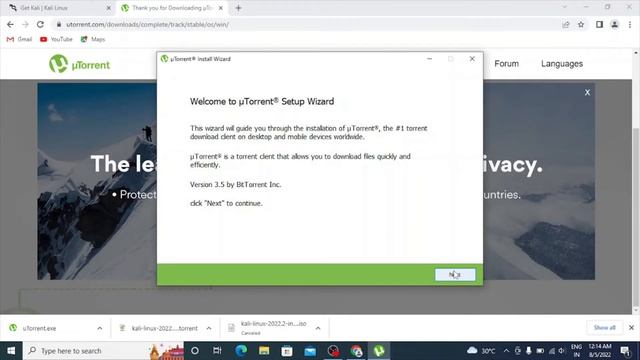Bookmark this page with the star icon
The width and height of the screenshot is (640, 360).
pos(581,24)
